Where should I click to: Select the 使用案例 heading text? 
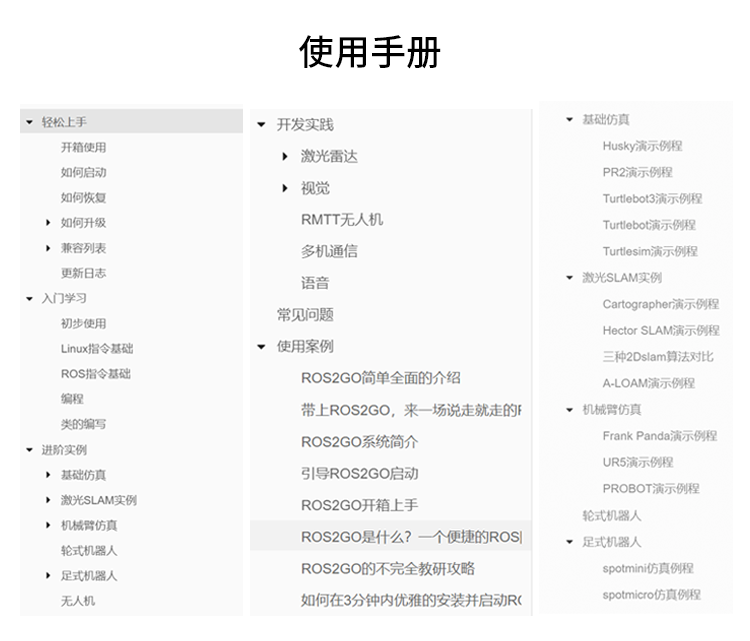[305, 347]
